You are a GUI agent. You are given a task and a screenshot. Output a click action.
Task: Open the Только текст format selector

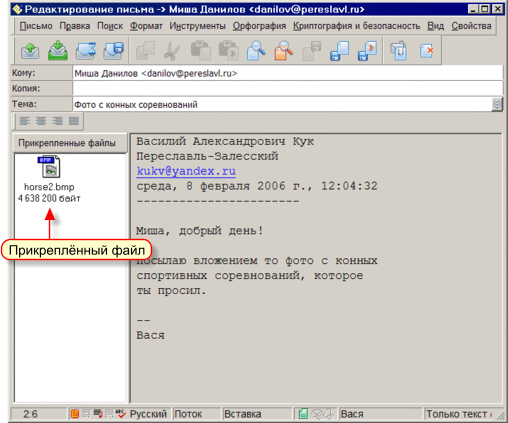pos(457,414)
